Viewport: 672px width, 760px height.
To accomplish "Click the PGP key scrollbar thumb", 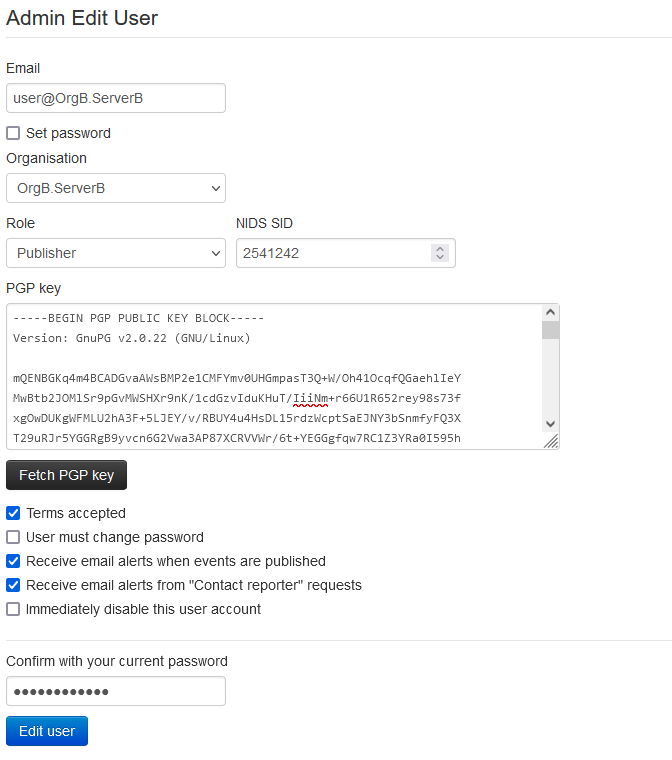I will (550, 331).
